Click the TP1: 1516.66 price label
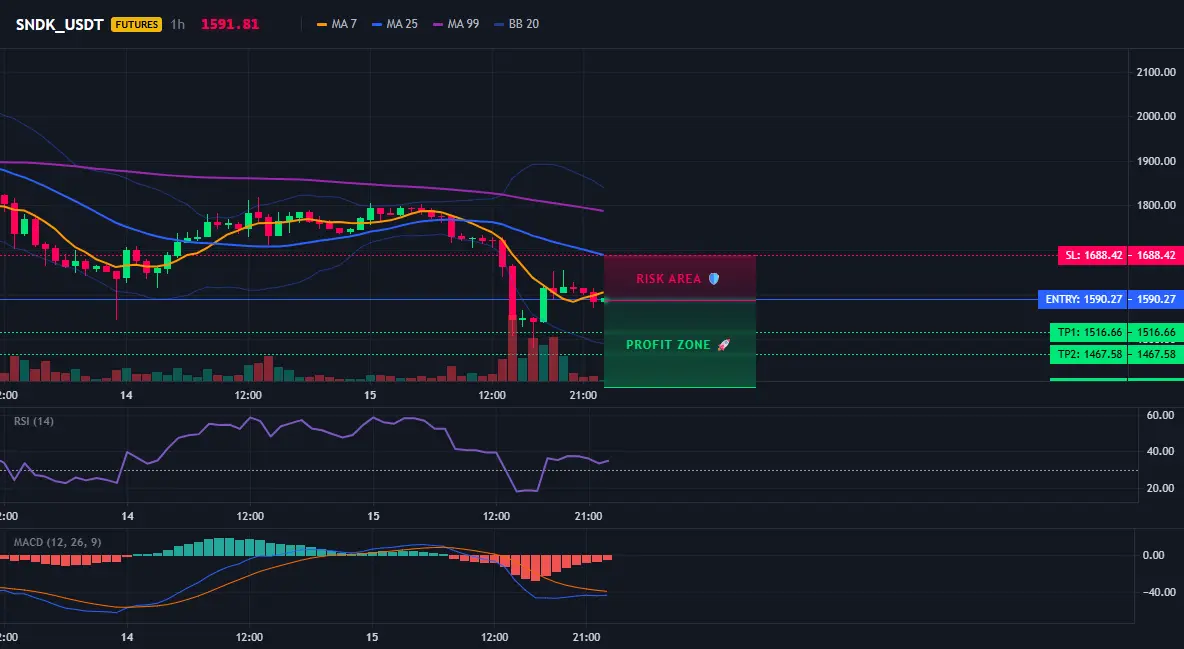The height and width of the screenshot is (649, 1184). pyautogui.click(x=1089, y=332)
